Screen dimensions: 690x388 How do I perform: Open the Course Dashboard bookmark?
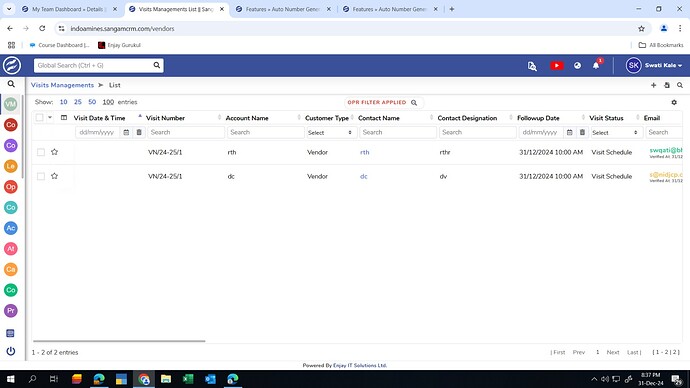tap(59, 45)
